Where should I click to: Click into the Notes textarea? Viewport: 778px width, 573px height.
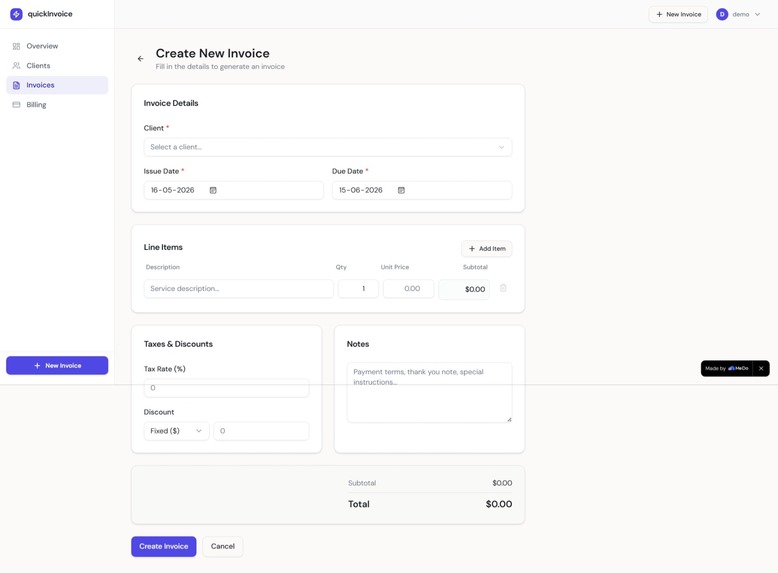[429, 392]
